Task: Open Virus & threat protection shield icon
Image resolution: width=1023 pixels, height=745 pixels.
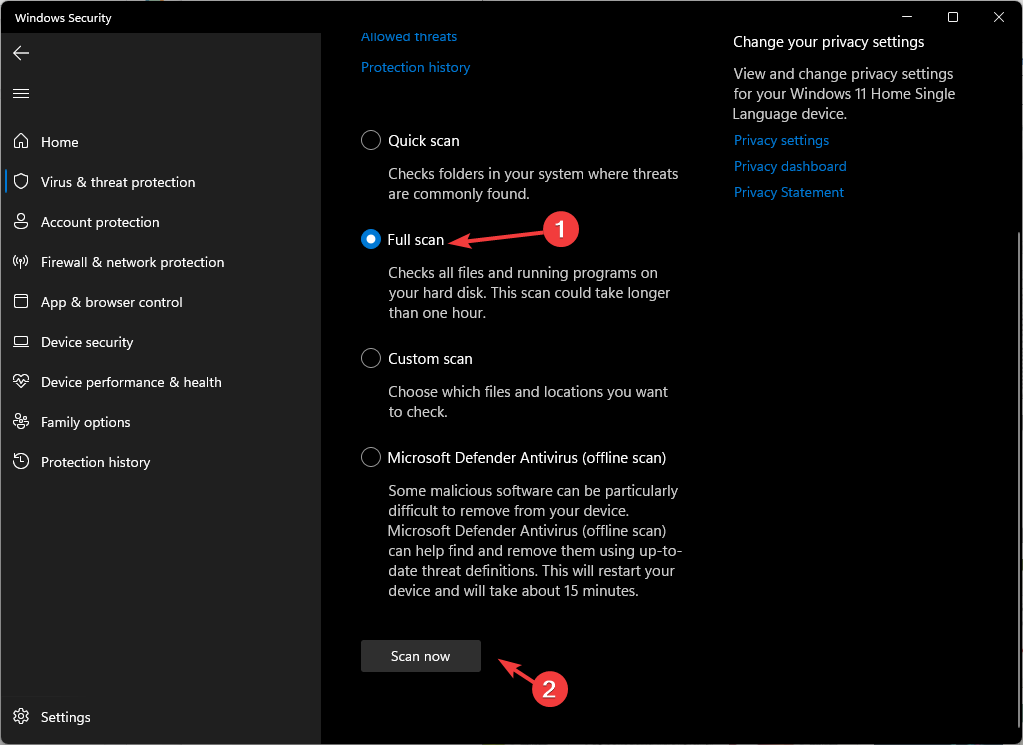Action: (20, 181)
